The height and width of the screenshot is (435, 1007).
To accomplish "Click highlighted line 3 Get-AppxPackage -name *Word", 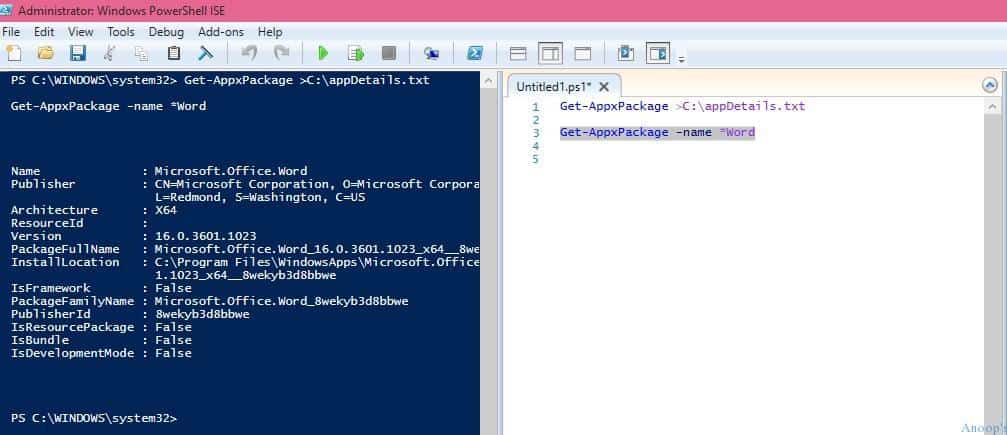I will (x=657, y=132).
